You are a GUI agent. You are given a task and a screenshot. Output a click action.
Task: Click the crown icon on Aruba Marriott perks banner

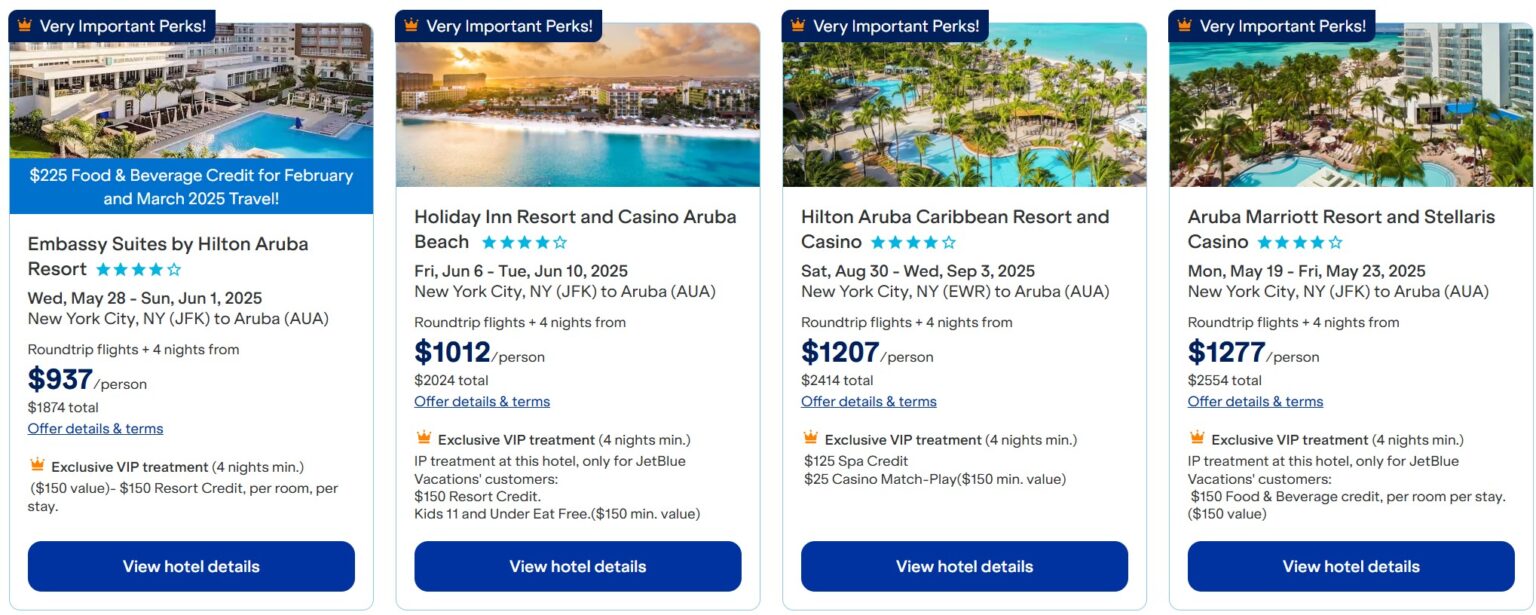(1186, 25)
